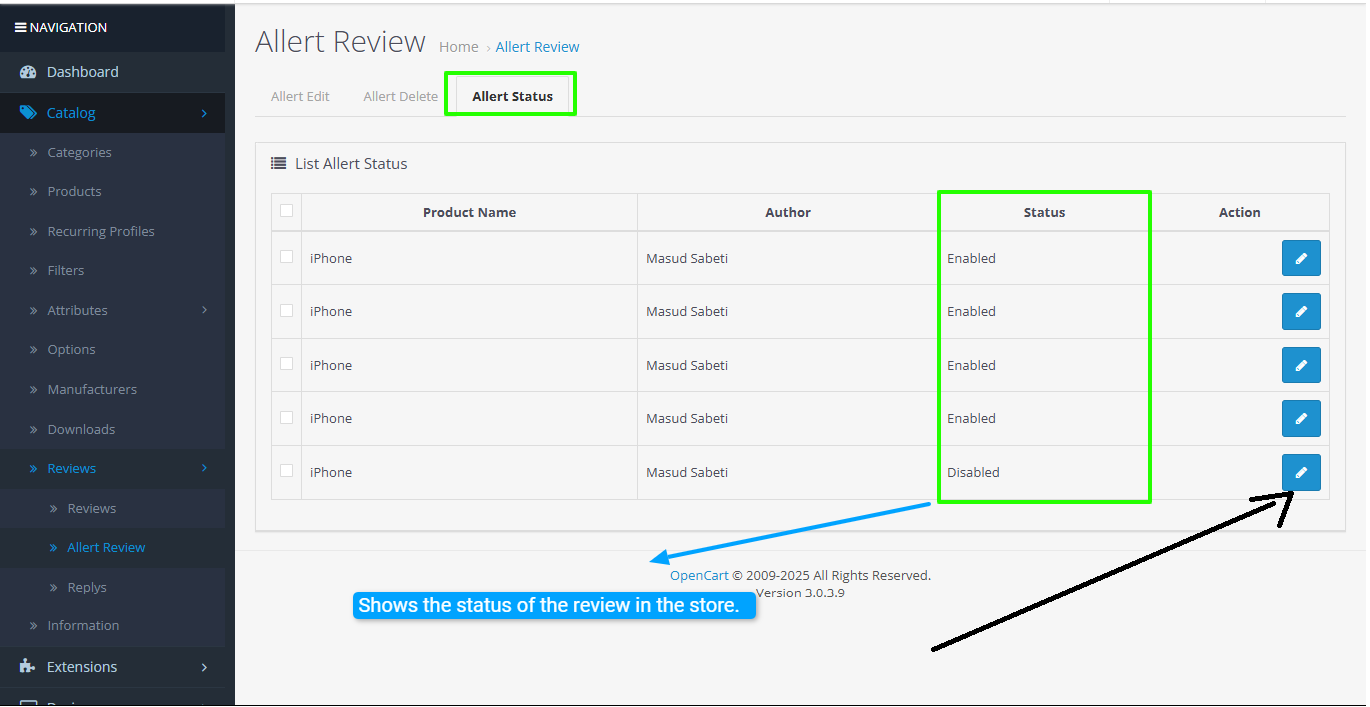The image size is (1370, 707).
Task: Switch to the Allert Delete tab
Action: click(400, 97)
